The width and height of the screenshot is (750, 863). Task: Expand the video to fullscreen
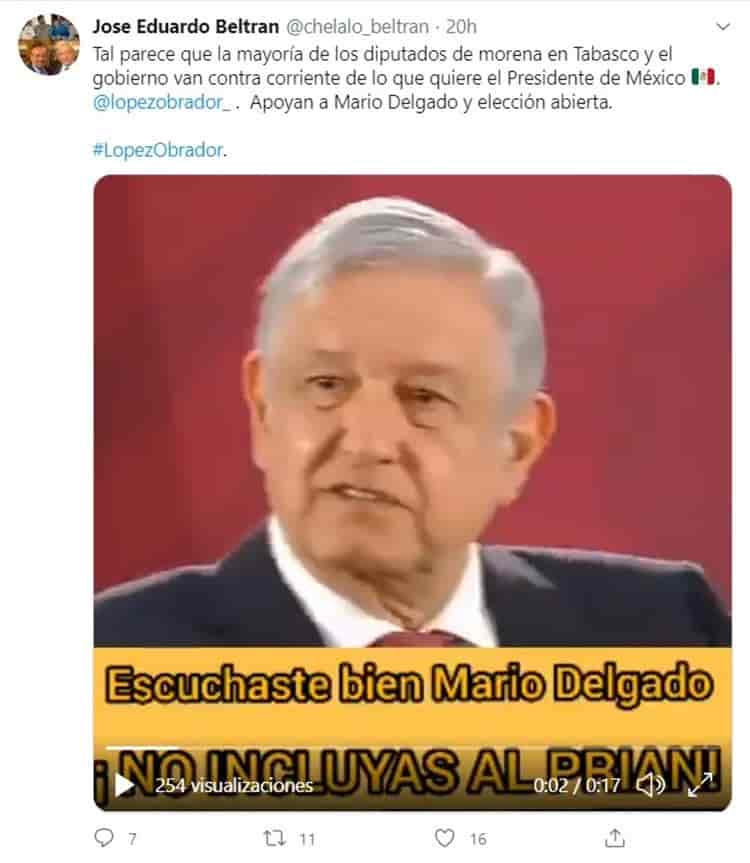click(x=701, y=785)
